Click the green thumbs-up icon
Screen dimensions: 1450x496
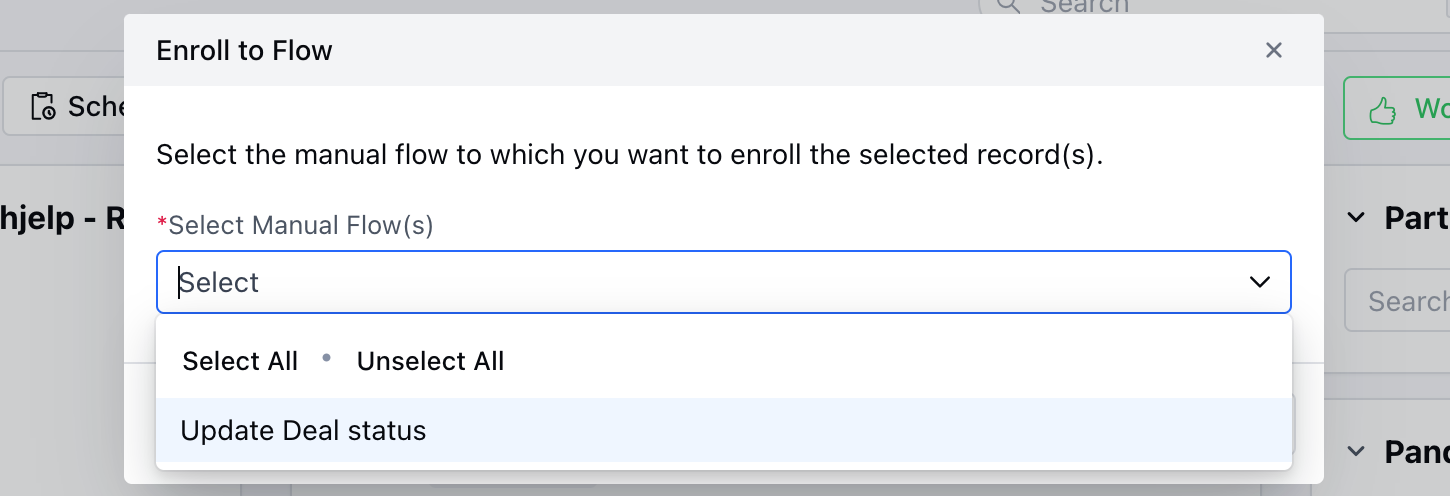[1382, 109]
